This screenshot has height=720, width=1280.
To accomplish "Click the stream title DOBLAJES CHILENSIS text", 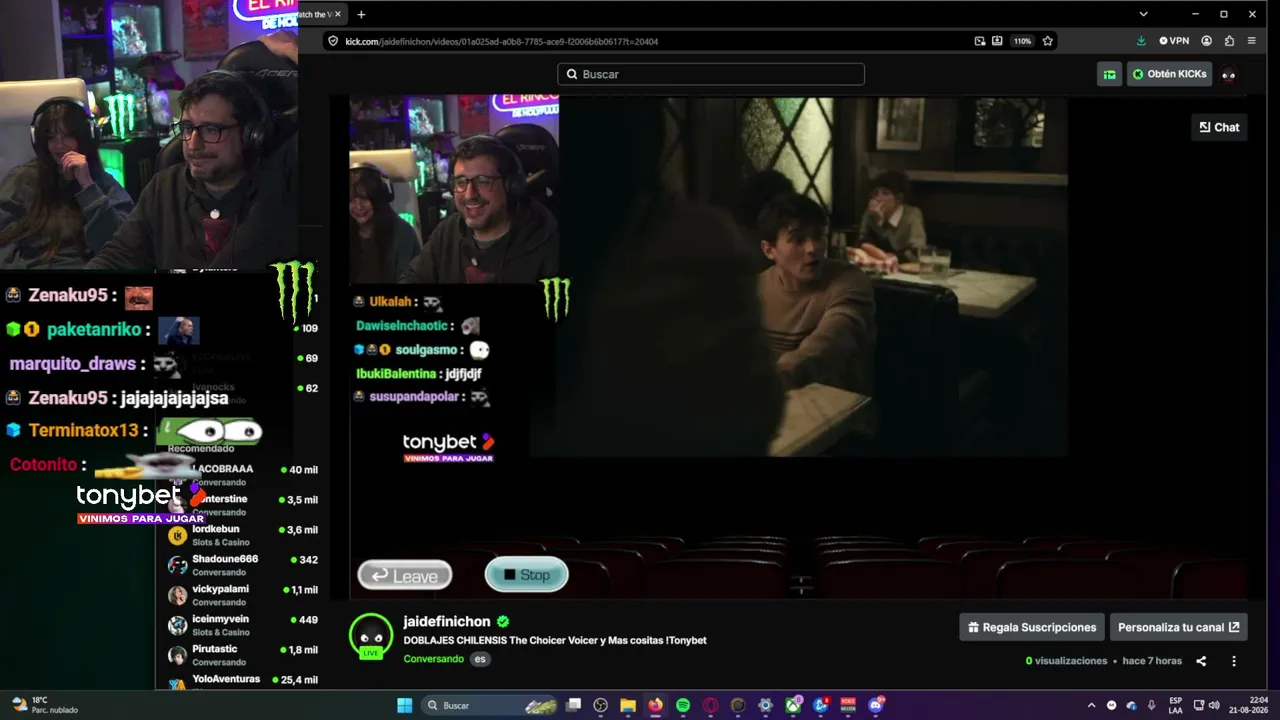I will [555, 640].
